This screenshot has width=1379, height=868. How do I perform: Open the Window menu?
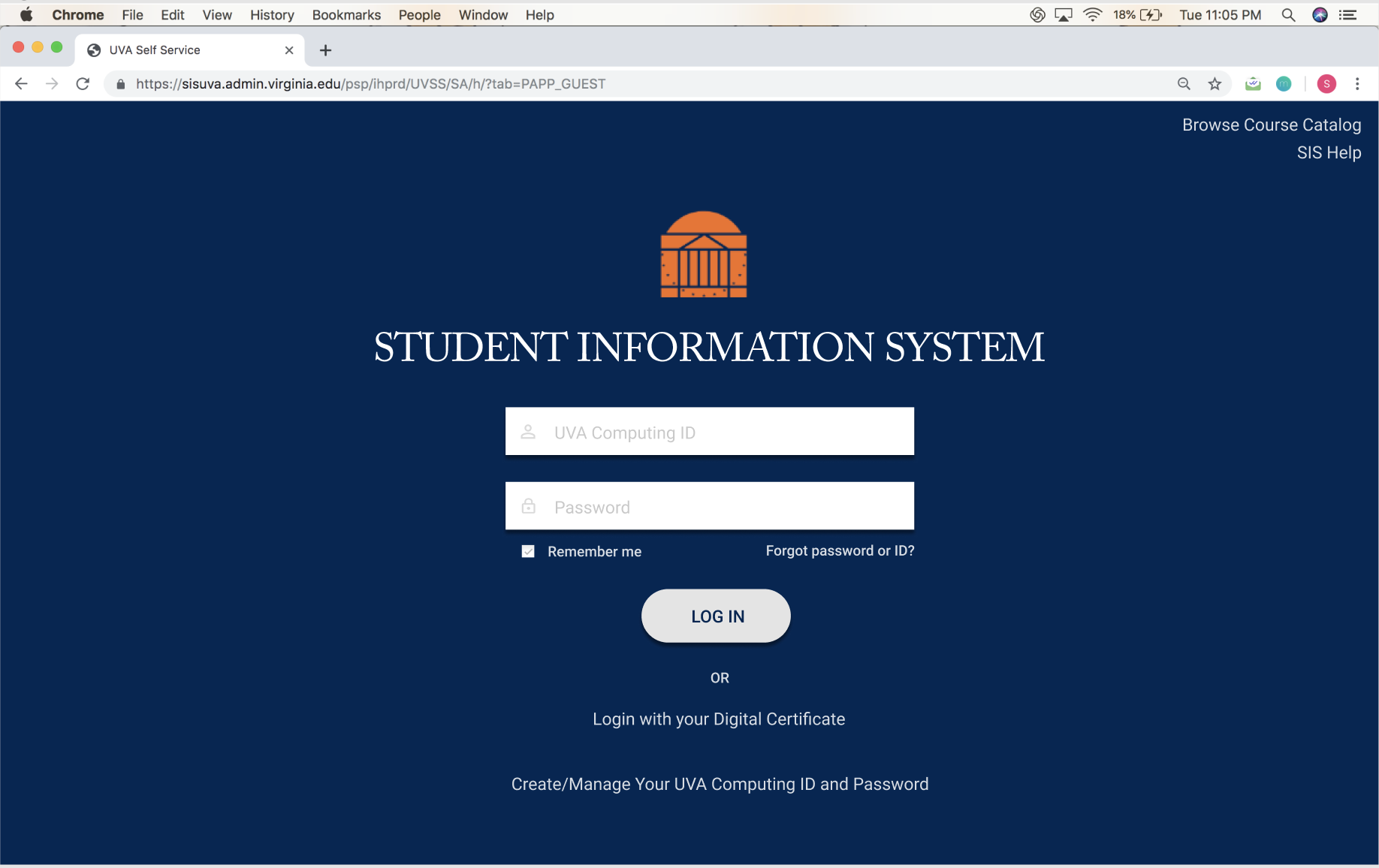pyautogui.click(x=483, y=15)
